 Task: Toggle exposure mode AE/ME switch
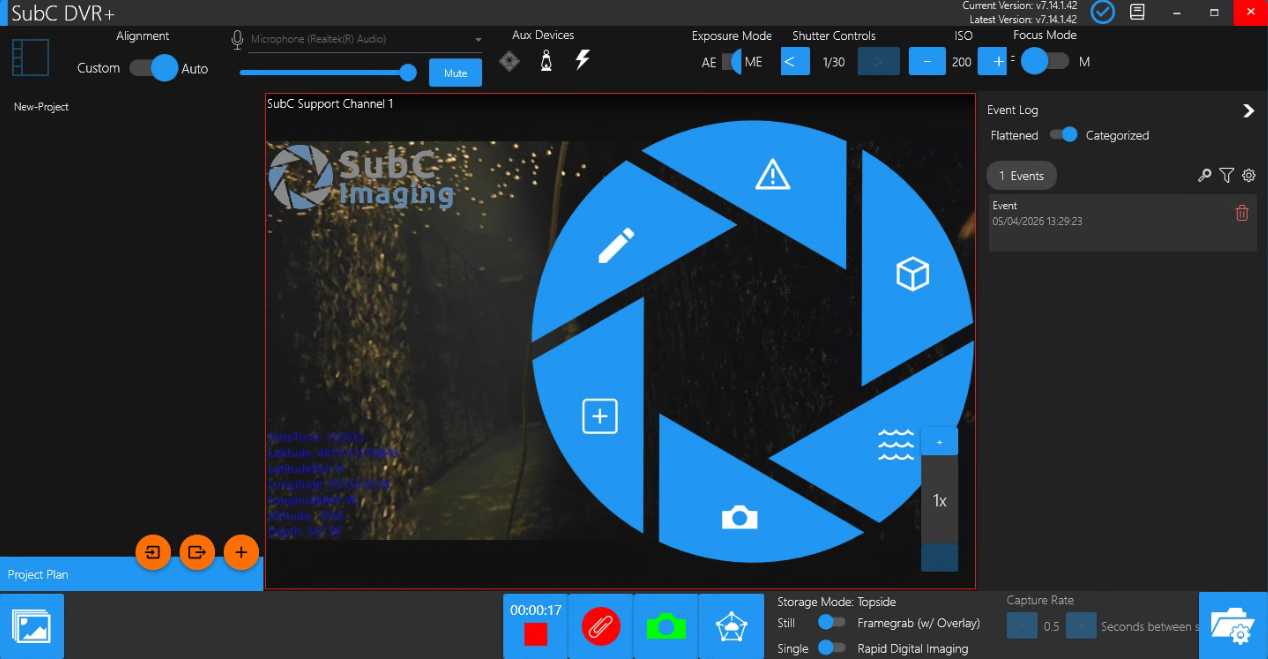pyautogui.click(x=732, y=62)
